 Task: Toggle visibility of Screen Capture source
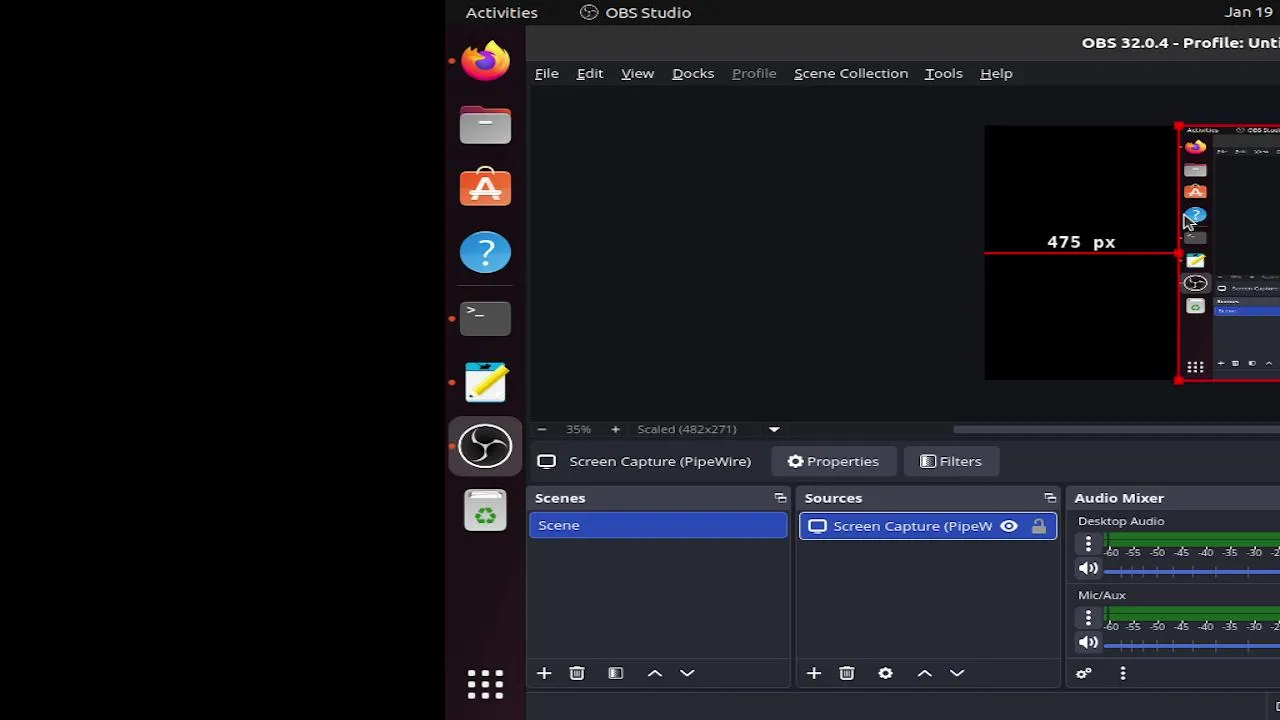[x=1009, y=526]
